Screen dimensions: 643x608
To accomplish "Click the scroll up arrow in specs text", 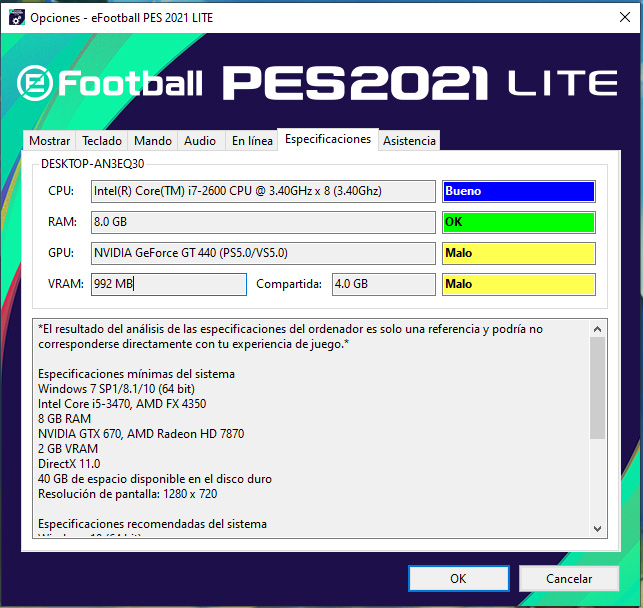I will pyautogui.click(x=597, y=329).
